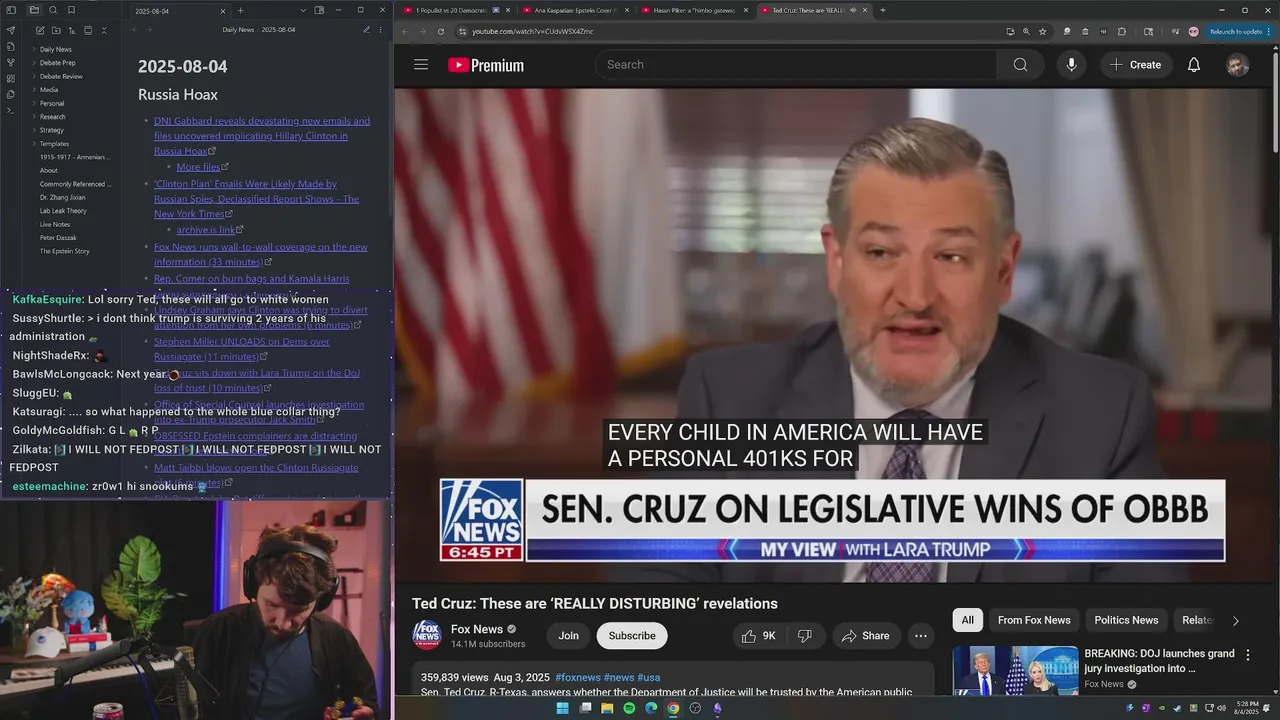1280x720 pixels.
Task: Expand the Templates folder
Action: click(x=54, y=144)
